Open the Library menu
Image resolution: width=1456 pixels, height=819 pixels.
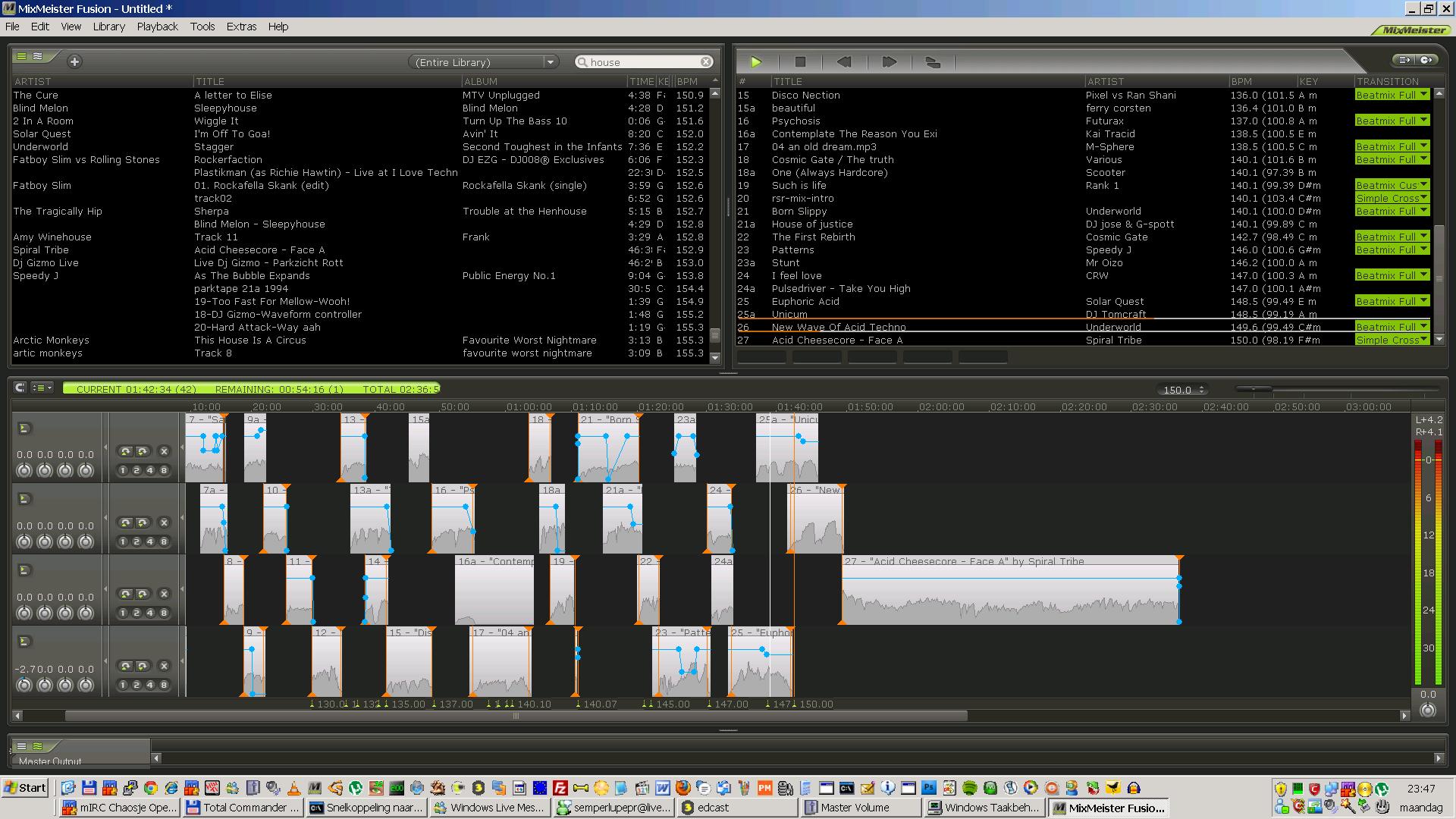tap(109, 27)
